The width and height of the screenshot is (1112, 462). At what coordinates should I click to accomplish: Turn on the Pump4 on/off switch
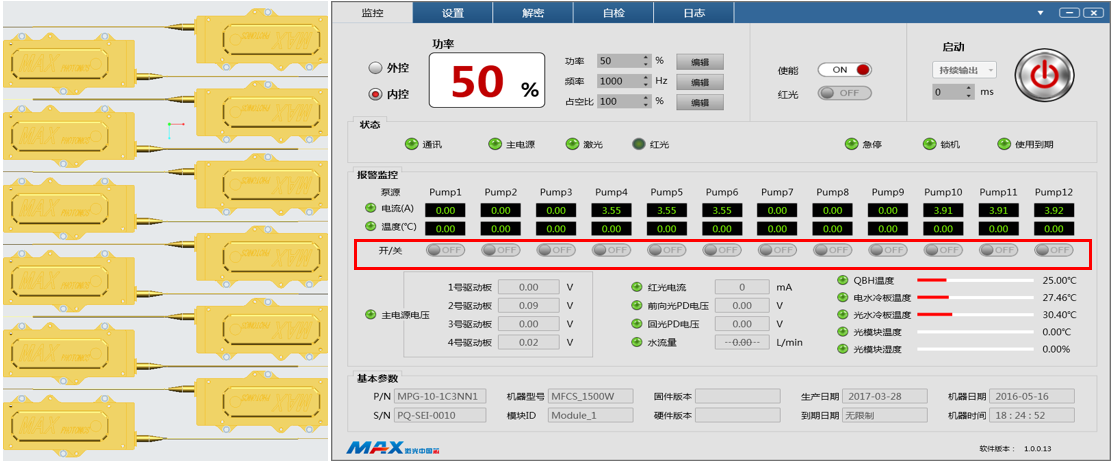[611, 250]
